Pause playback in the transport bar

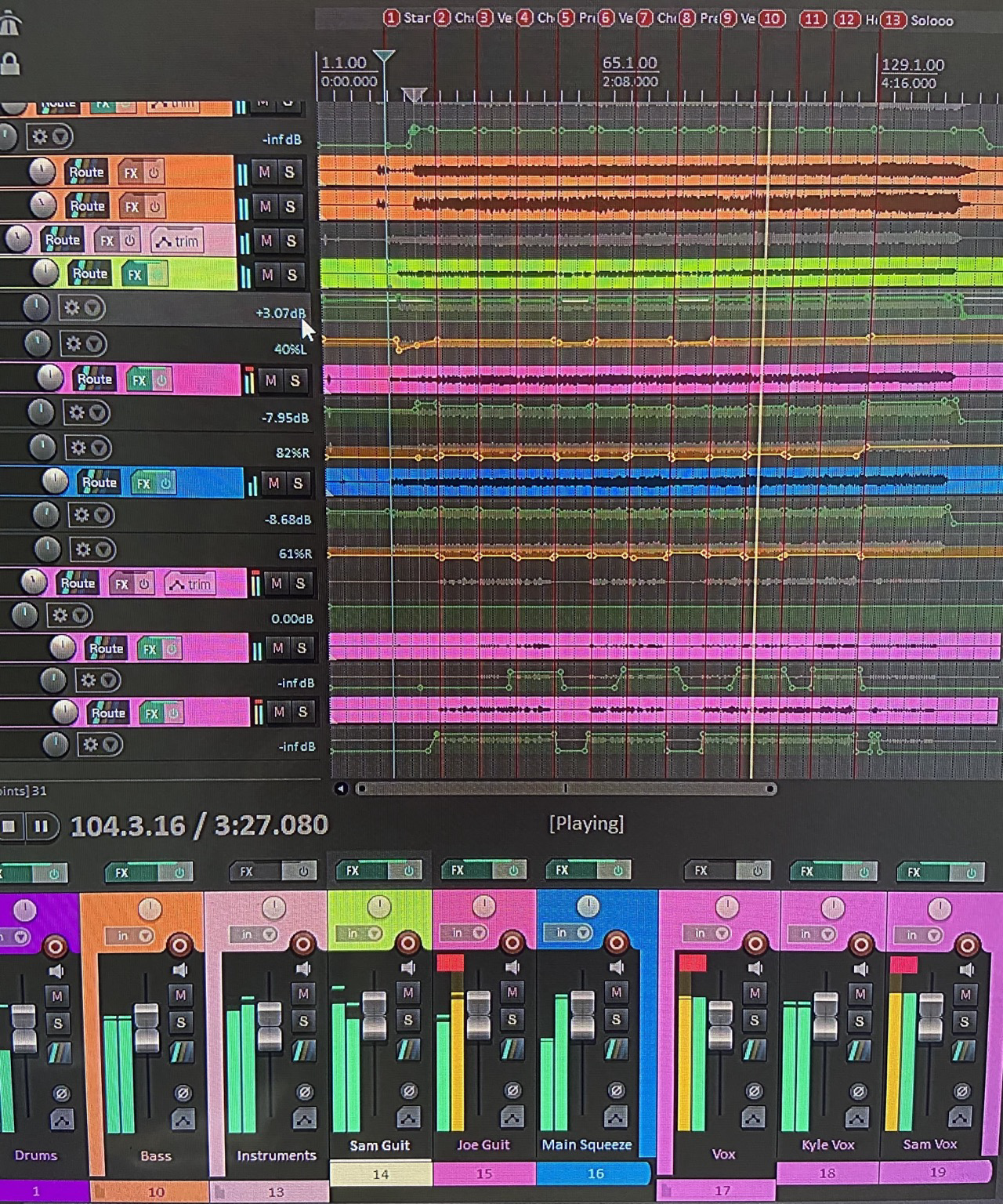[x=41, y=826]
